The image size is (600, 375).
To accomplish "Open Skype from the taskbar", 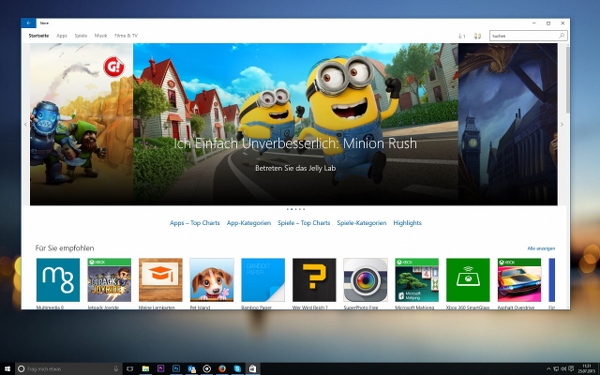I will [x=237, y=369].
